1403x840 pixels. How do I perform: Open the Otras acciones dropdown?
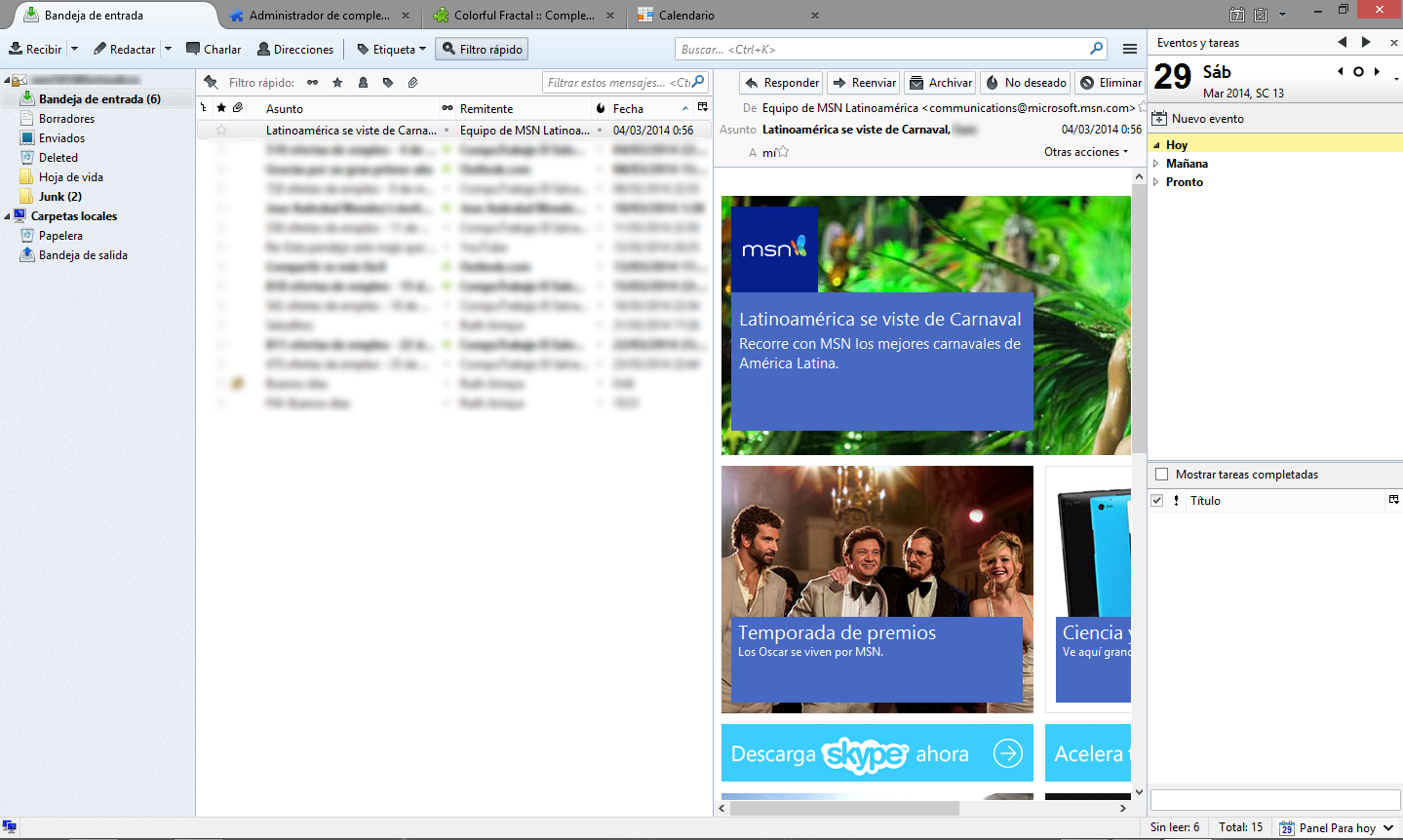pyautogui.click(x=1086, y=152)
